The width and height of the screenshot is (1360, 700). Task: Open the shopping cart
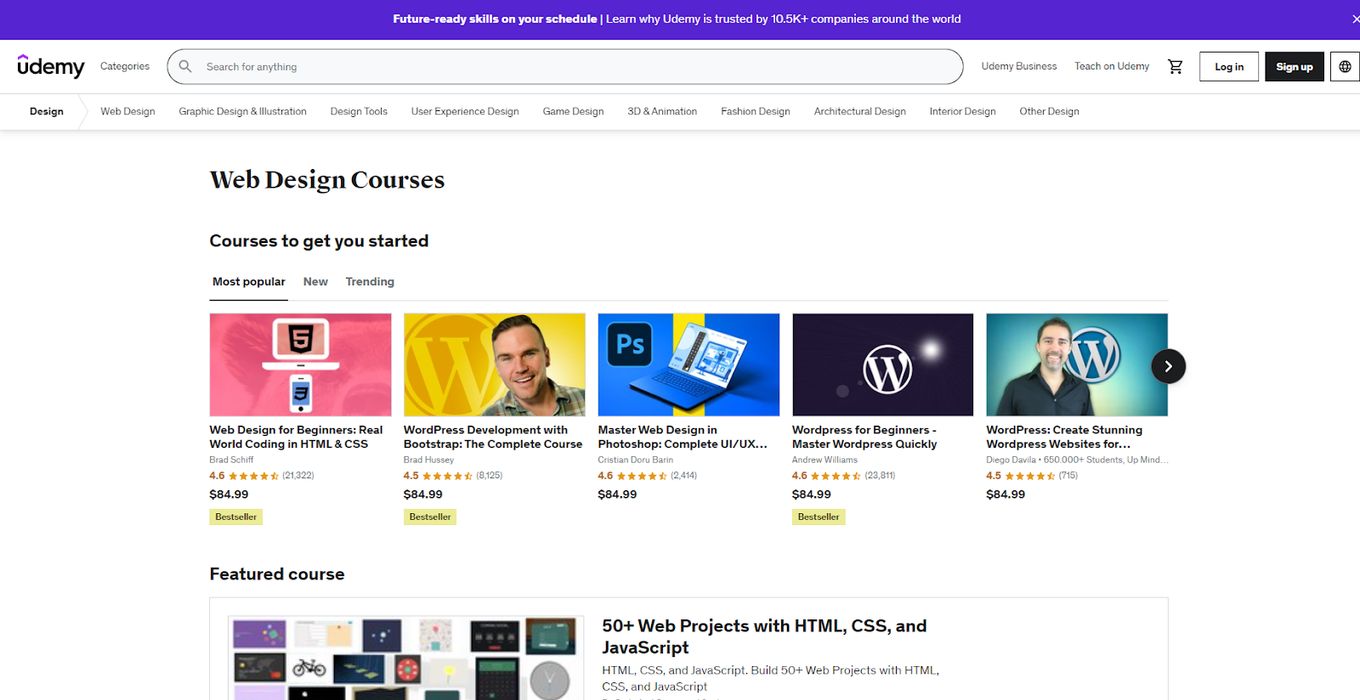1175,67
